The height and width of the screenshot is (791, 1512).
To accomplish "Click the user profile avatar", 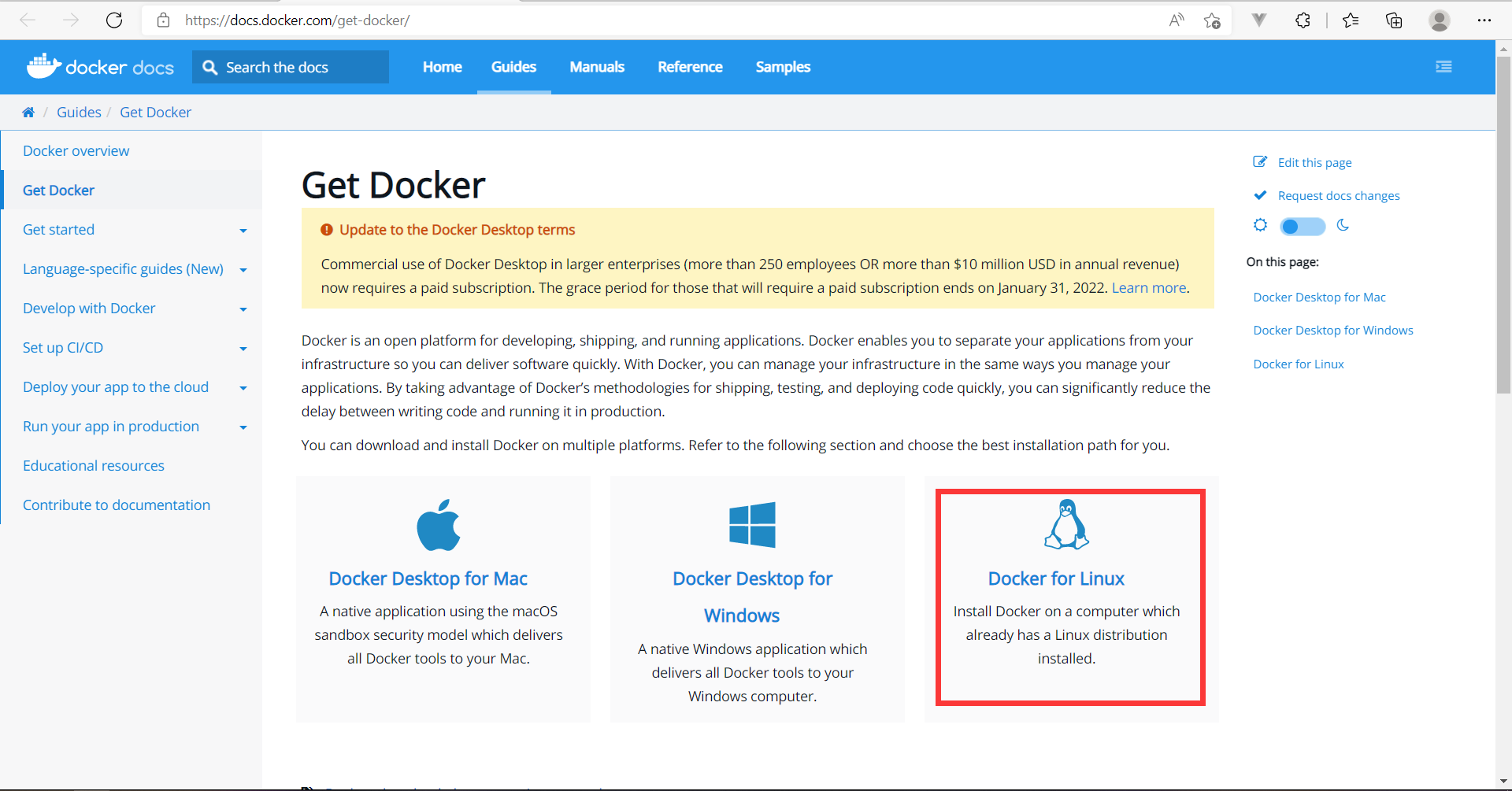I will [1440, 20].
